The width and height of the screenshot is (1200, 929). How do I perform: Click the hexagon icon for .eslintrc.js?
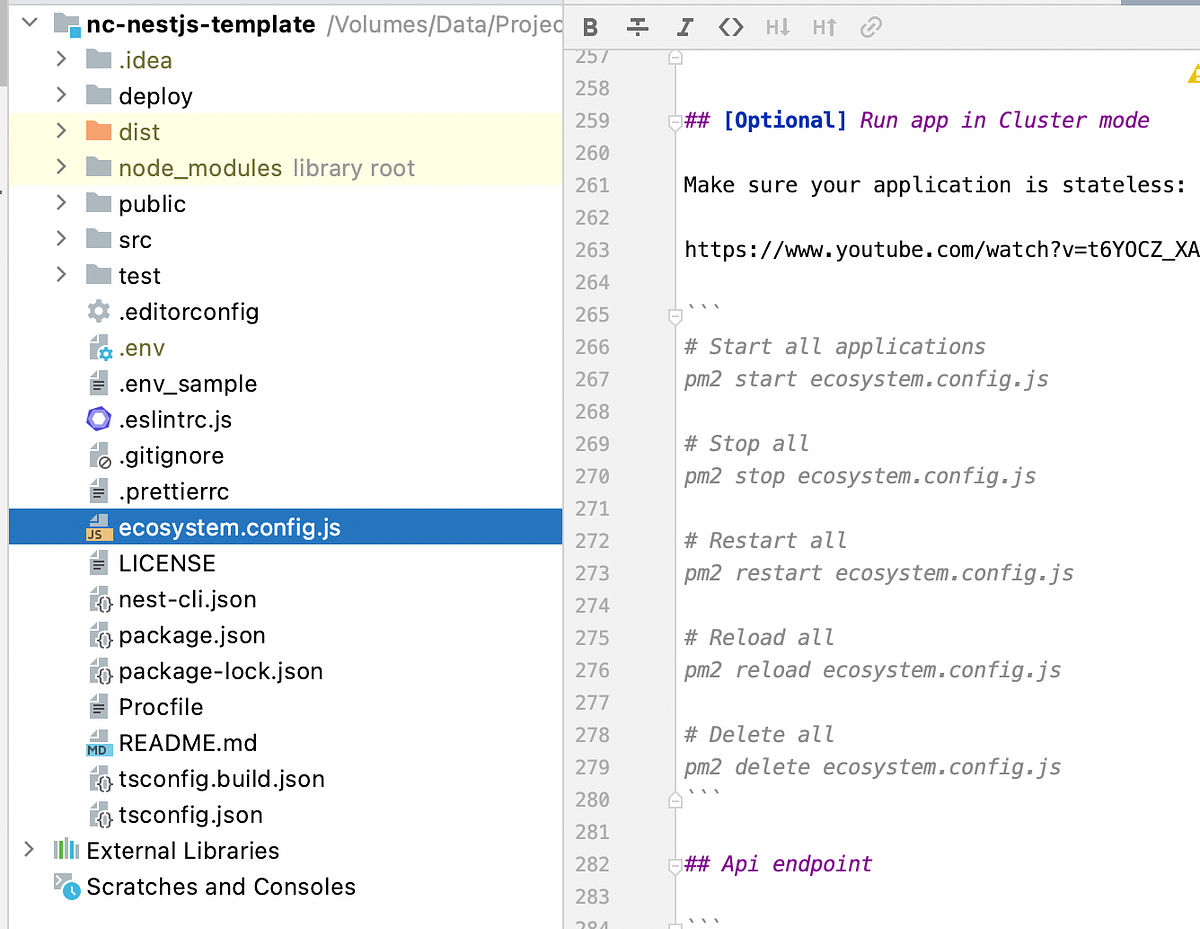pos(97,419)
